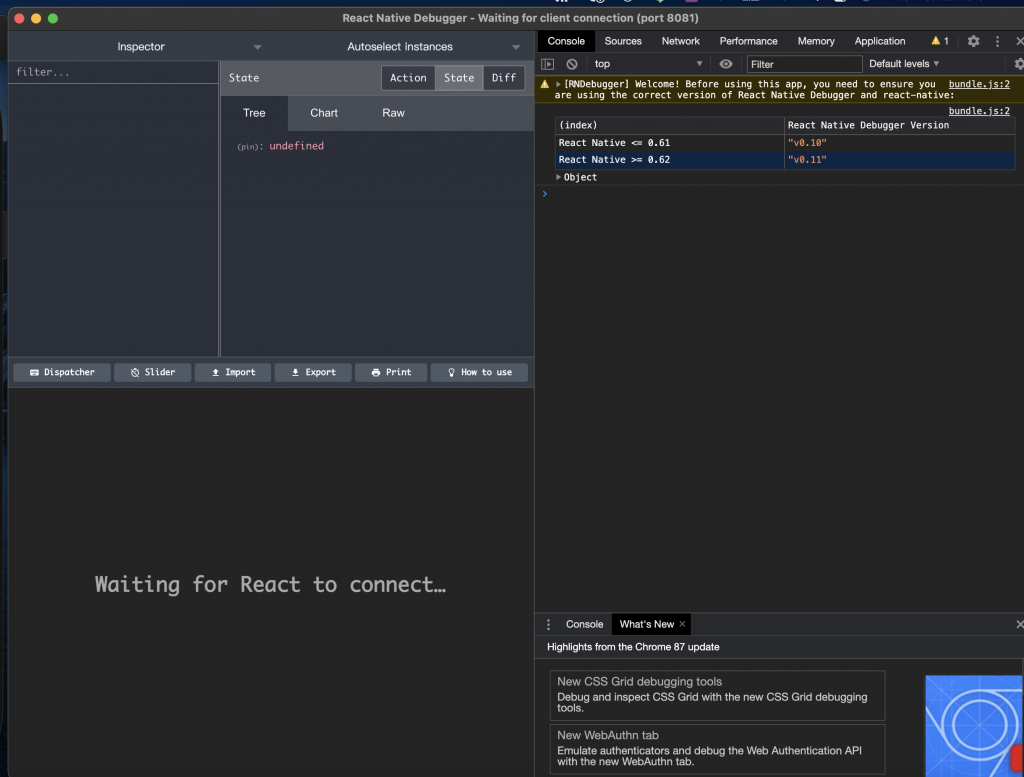Open the How to use guide
This screenshot has width=1024, height=777.
tap(479, 372)
